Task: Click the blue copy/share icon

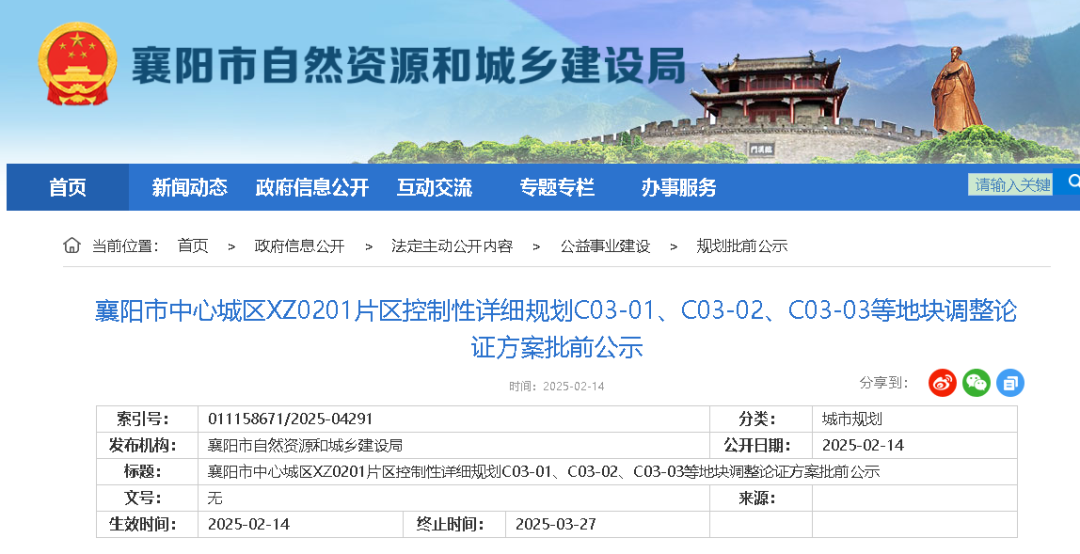Action: (x=1010, y=382)
